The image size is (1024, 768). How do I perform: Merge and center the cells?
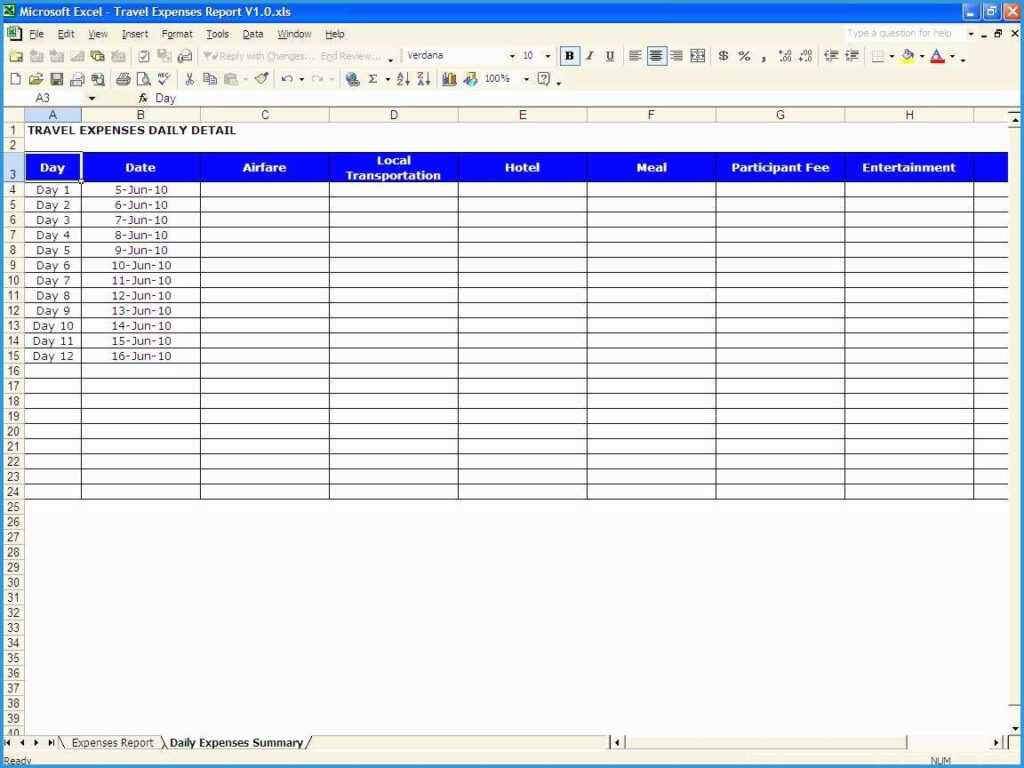pyautogui.click(x=697, y=56)
